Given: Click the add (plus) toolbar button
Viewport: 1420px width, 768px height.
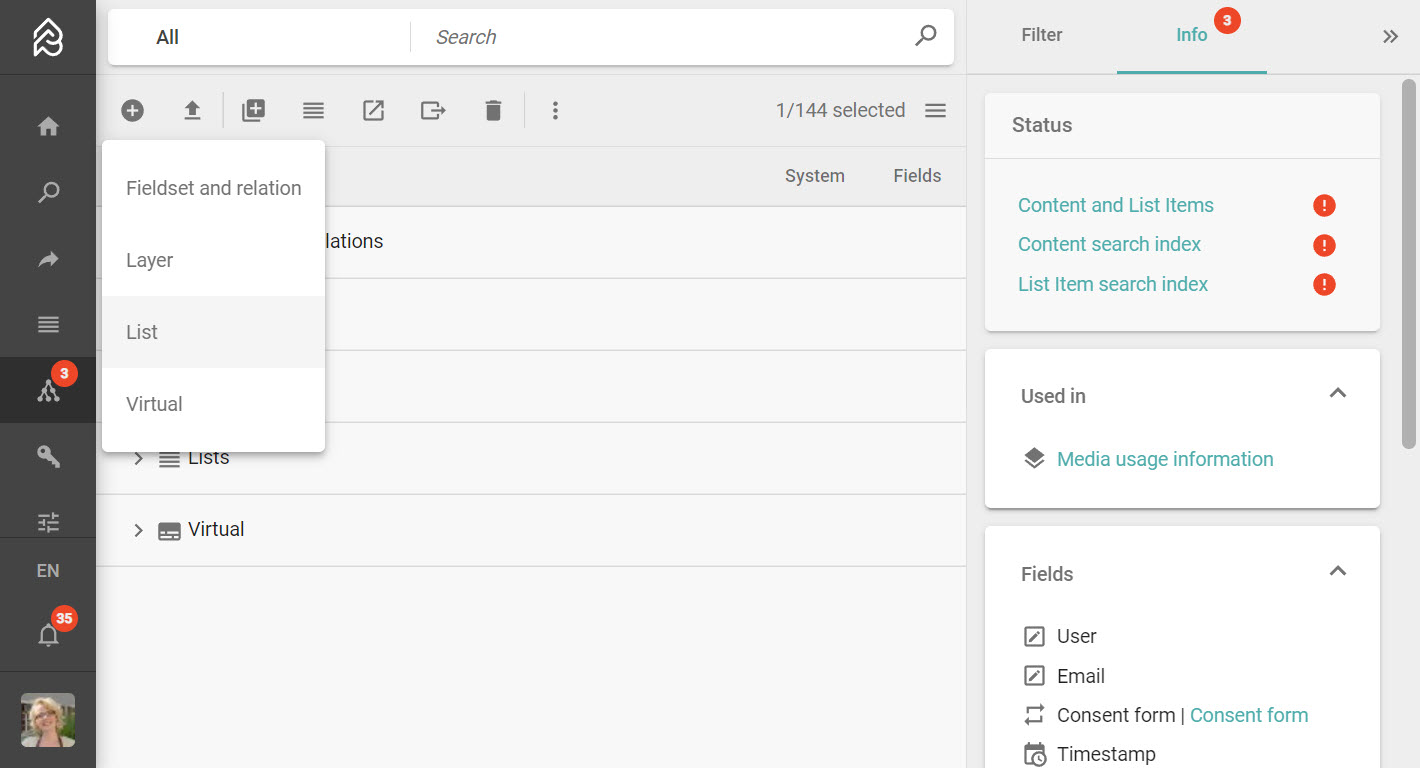Looking at the screenshot, I should click(133, 110).
